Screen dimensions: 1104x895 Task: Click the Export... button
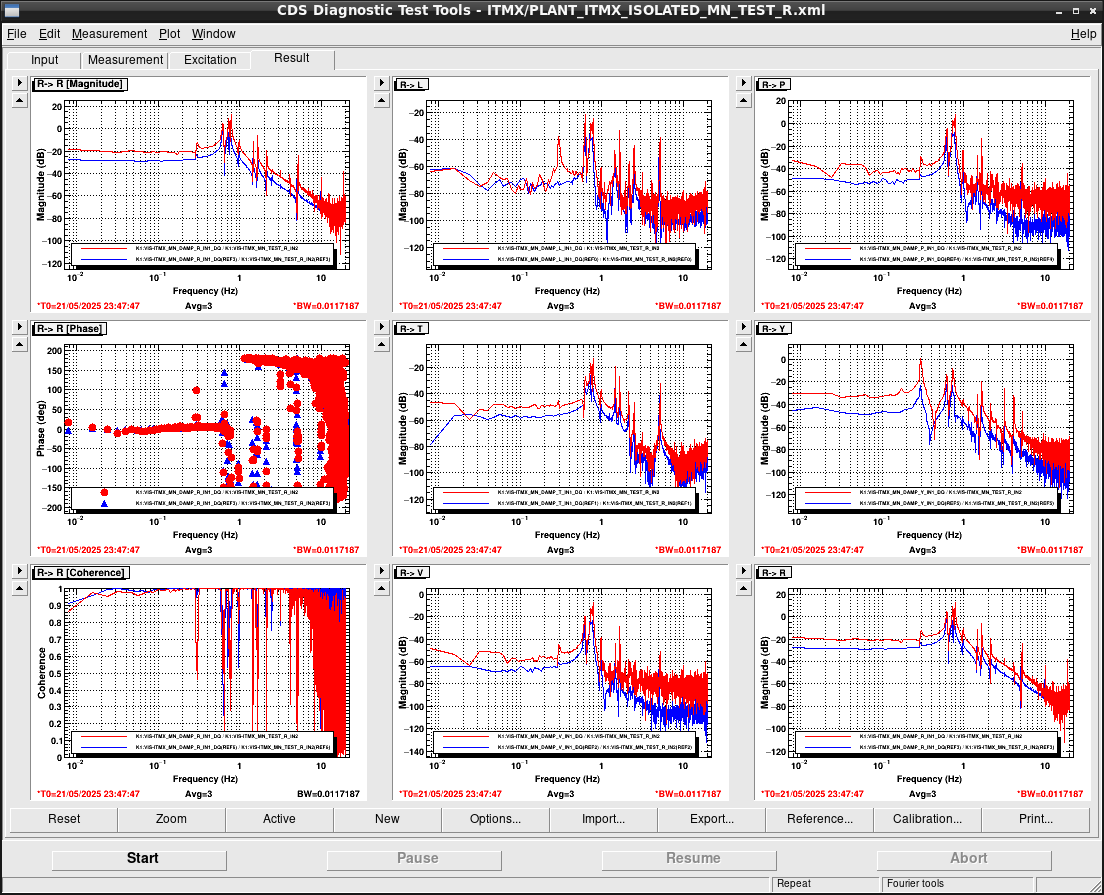(712, 819)
